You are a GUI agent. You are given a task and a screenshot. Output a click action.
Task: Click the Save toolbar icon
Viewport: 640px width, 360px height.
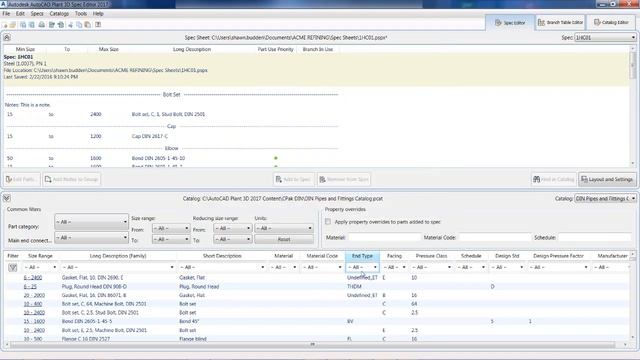[x=23, y=25]
